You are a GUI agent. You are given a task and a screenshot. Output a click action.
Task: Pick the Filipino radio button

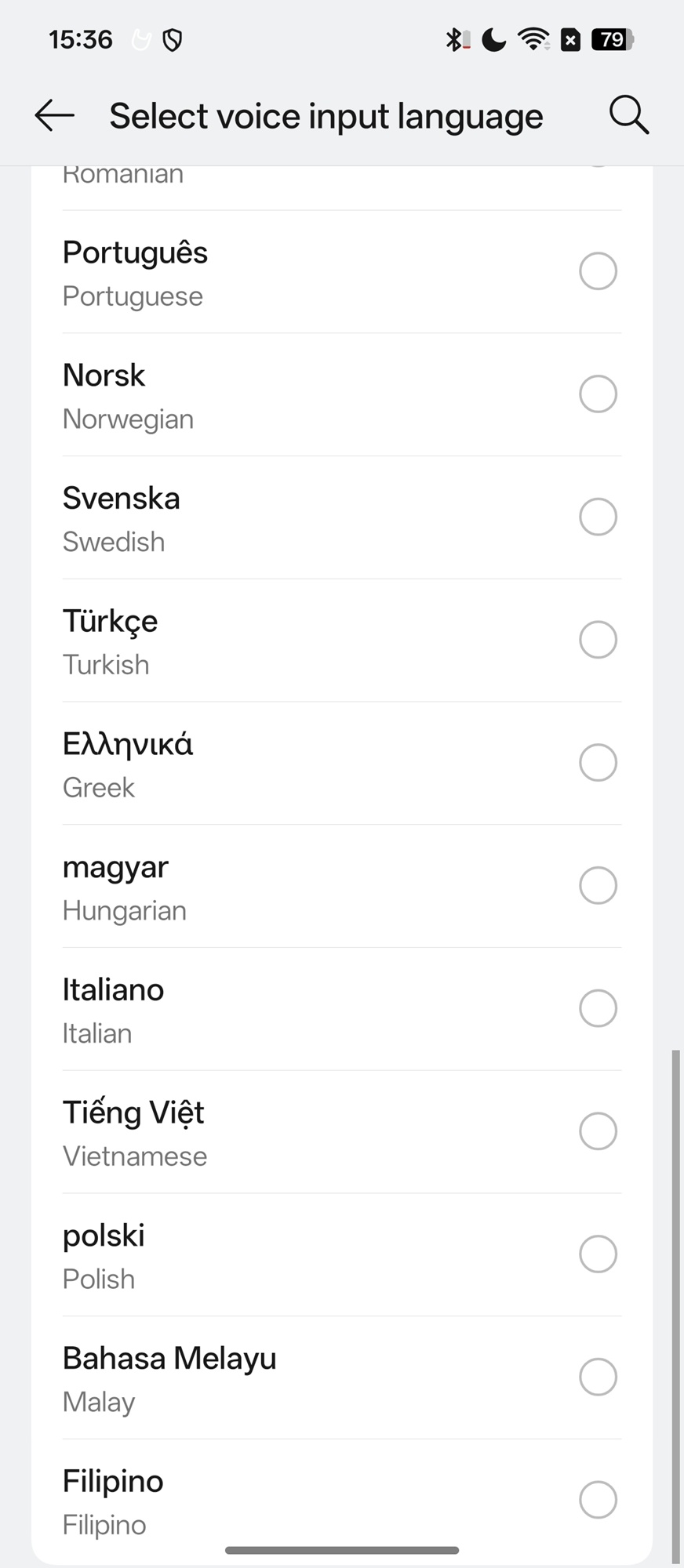point(598,1500)
